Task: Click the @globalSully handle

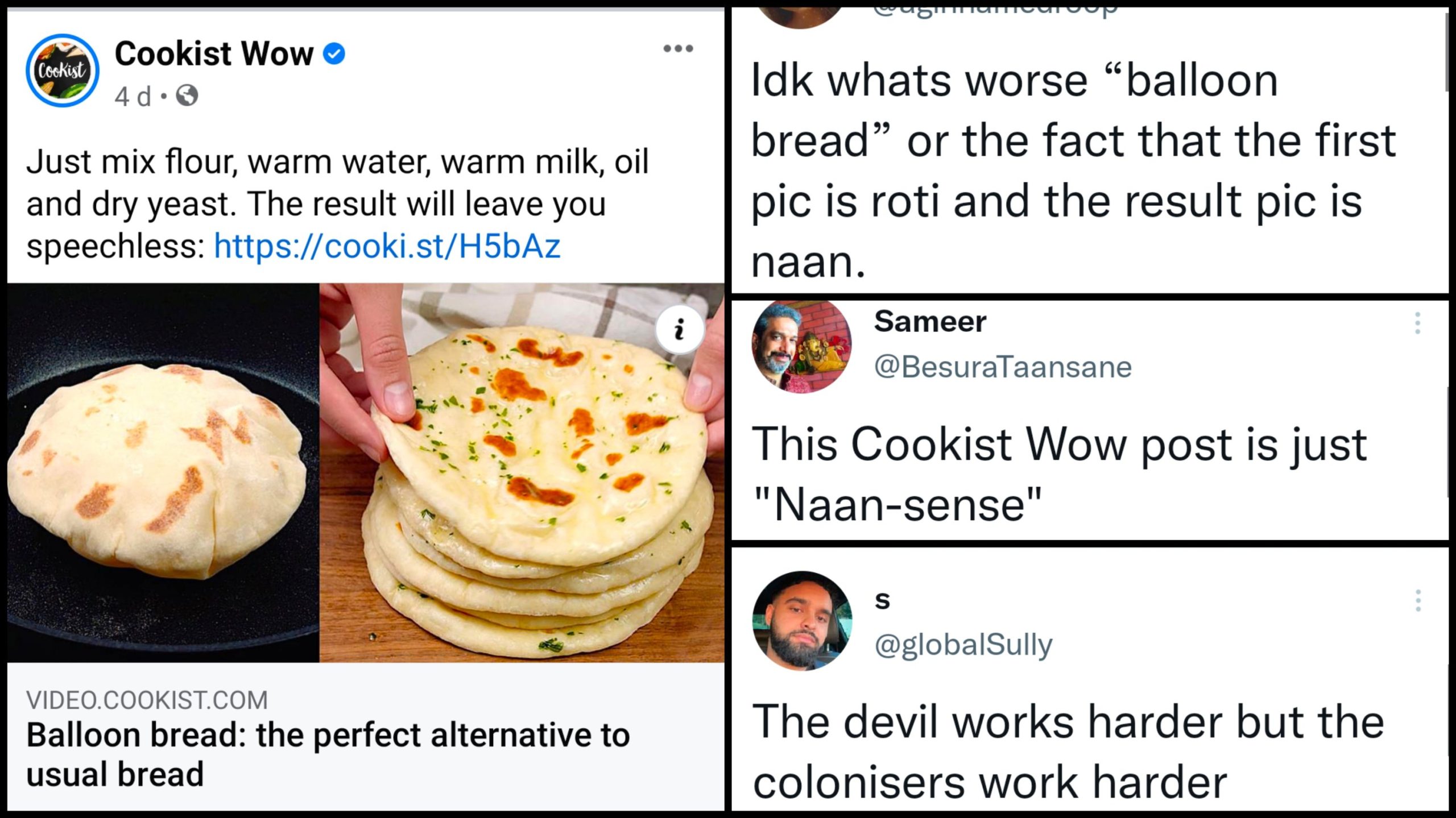Action: pyautogui.click(x=963, y=645)
